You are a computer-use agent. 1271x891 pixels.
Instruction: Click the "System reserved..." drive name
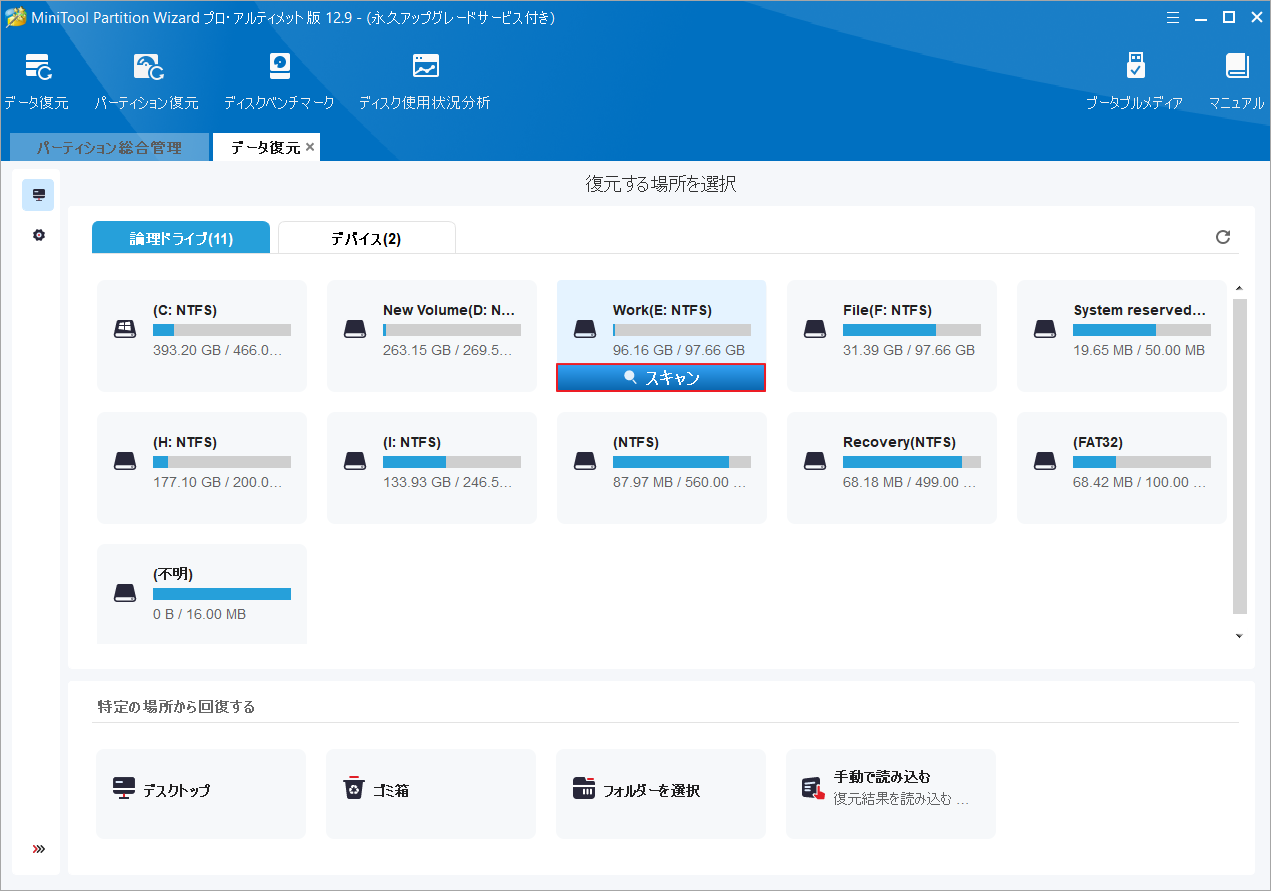pyautogui.click(x=1139, y=310)
